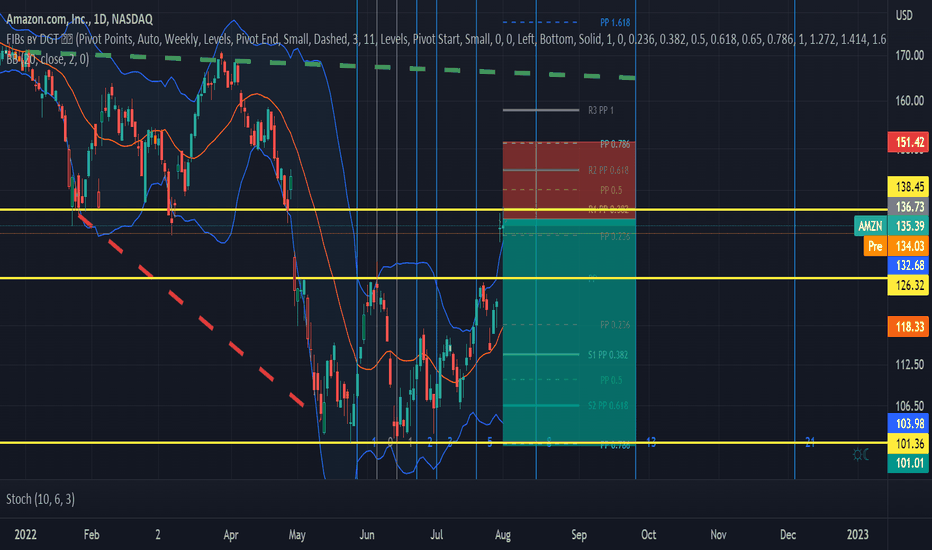The height and width of the screenshot is (550, 932).
Task: Select the blue 132.68 price label
Action: (908, 265)
